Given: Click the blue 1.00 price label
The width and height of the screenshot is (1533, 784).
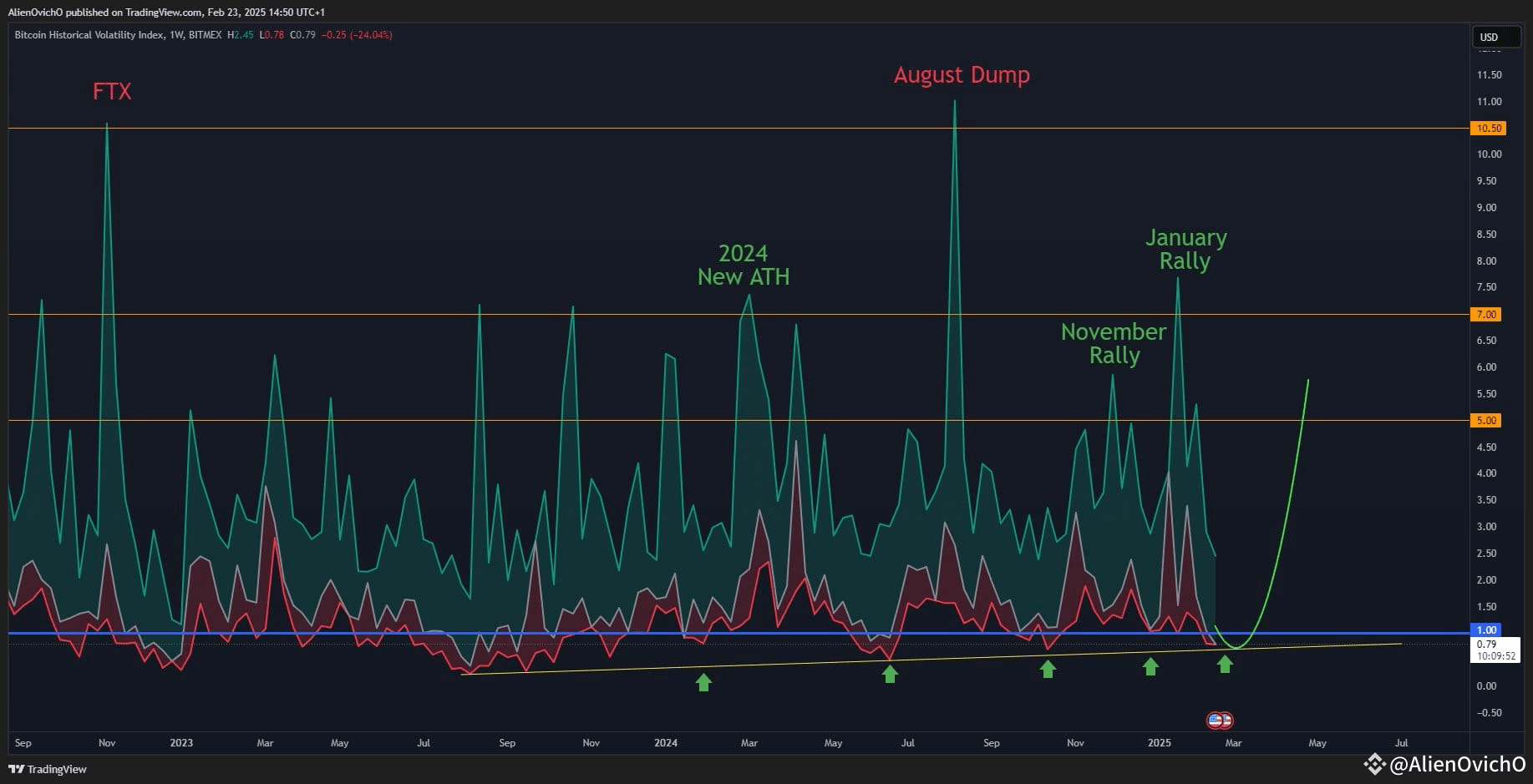Looking at the screenshot, I should coord(1486,630).
